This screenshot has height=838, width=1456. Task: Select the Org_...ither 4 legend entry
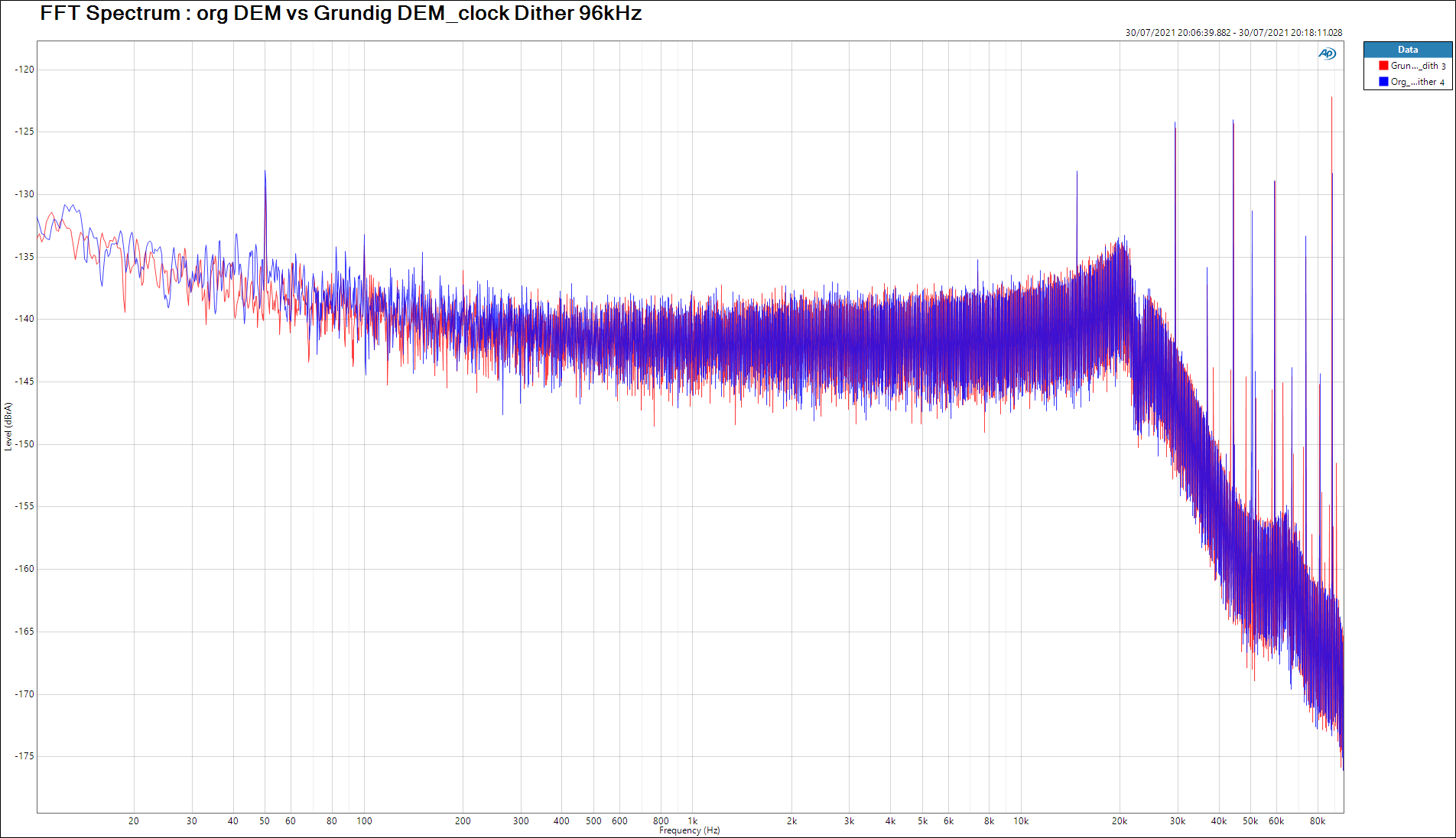1417,82
